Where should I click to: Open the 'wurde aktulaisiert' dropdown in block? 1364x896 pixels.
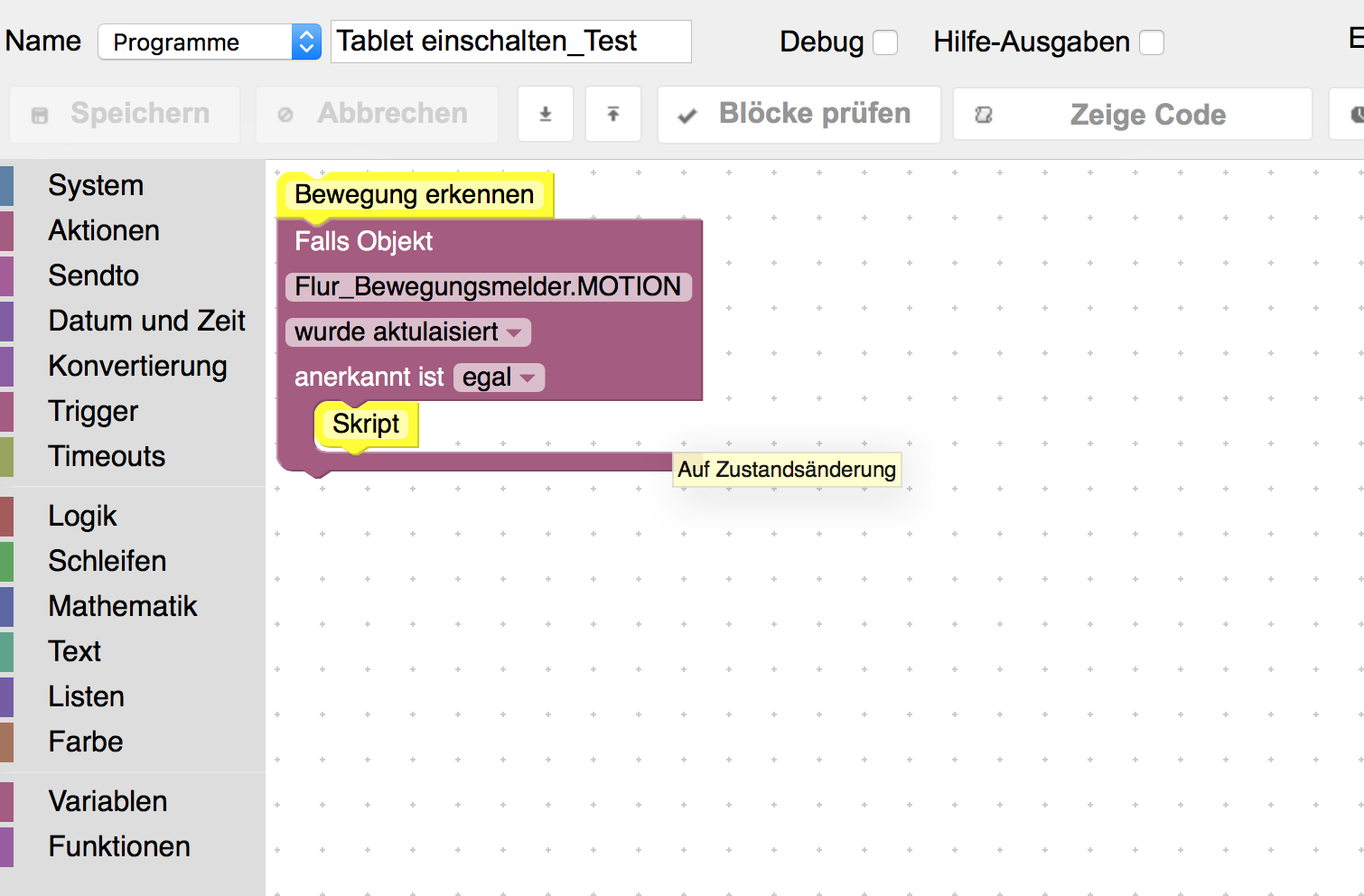[408, 332]
